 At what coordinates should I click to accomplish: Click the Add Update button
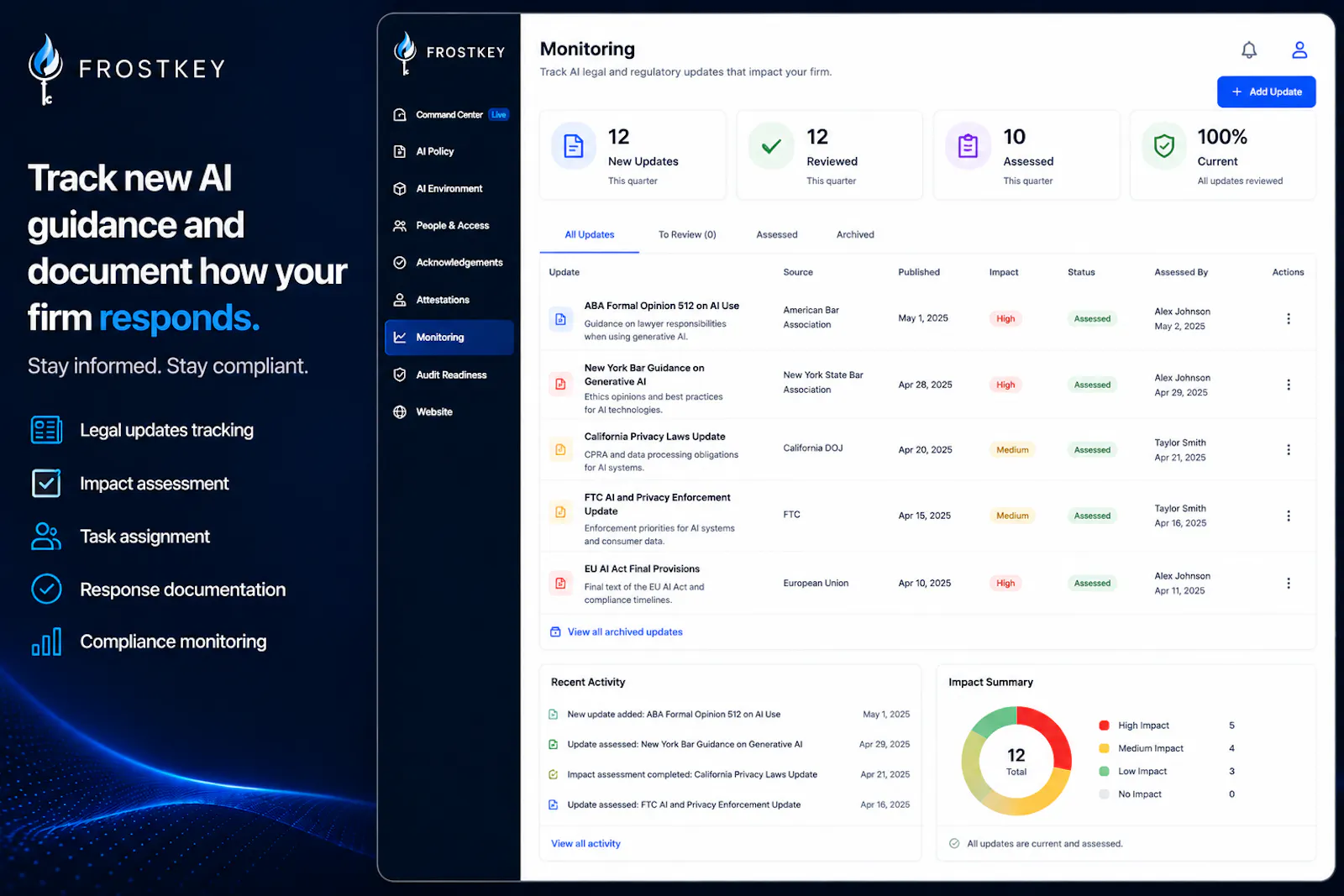[x=1266, y=92]
